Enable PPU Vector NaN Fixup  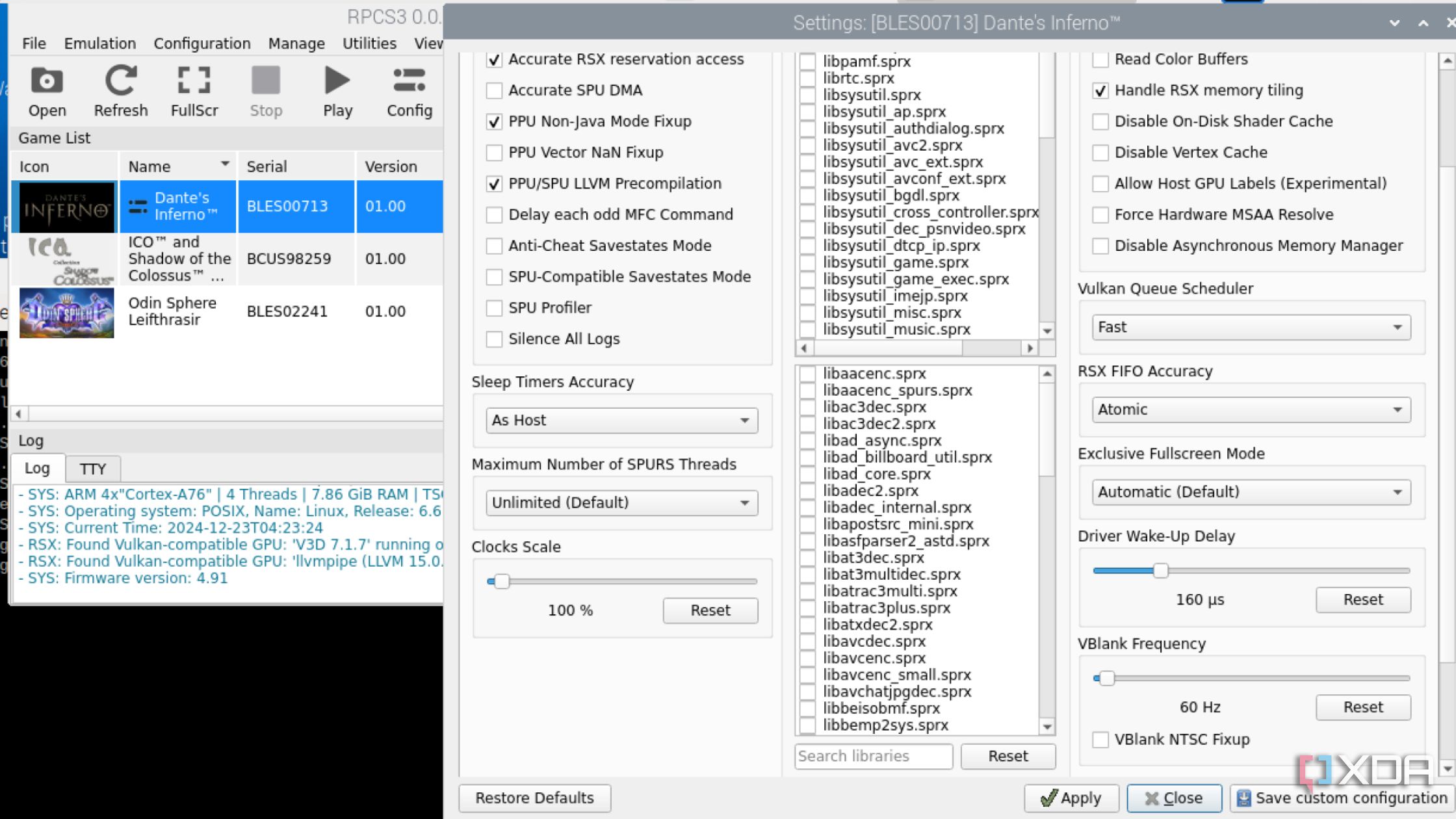pyautogui.click(x=494, y=153)
